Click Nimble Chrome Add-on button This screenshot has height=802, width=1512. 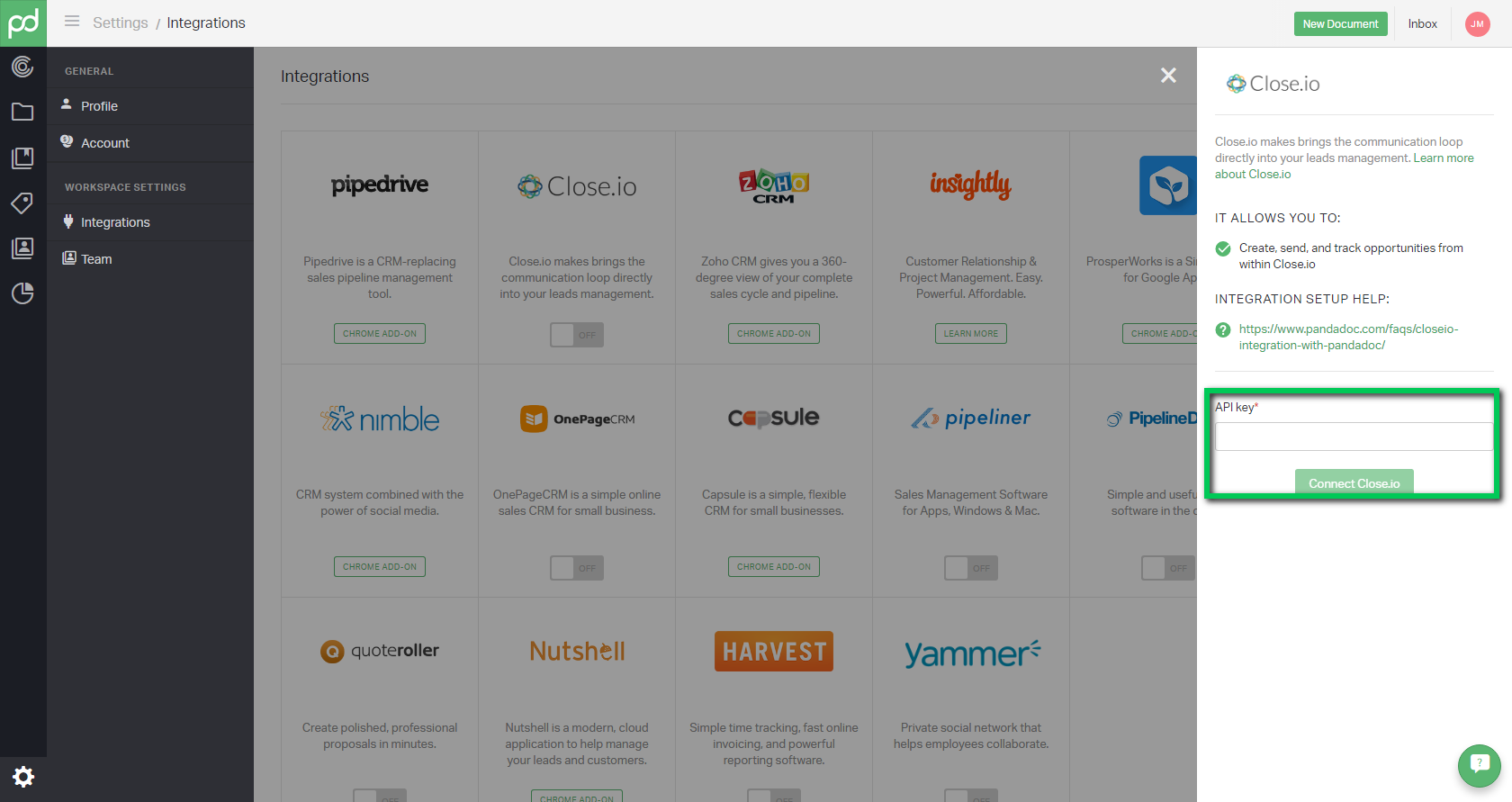pyautogui.click(x=380, y=566)
